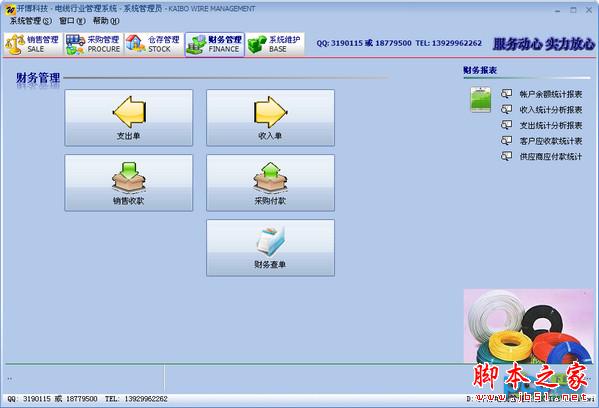Click icon beside 帐户余额统计报表
The width and height of the screenshot is (599, 408).
click(x=506, y=94)
